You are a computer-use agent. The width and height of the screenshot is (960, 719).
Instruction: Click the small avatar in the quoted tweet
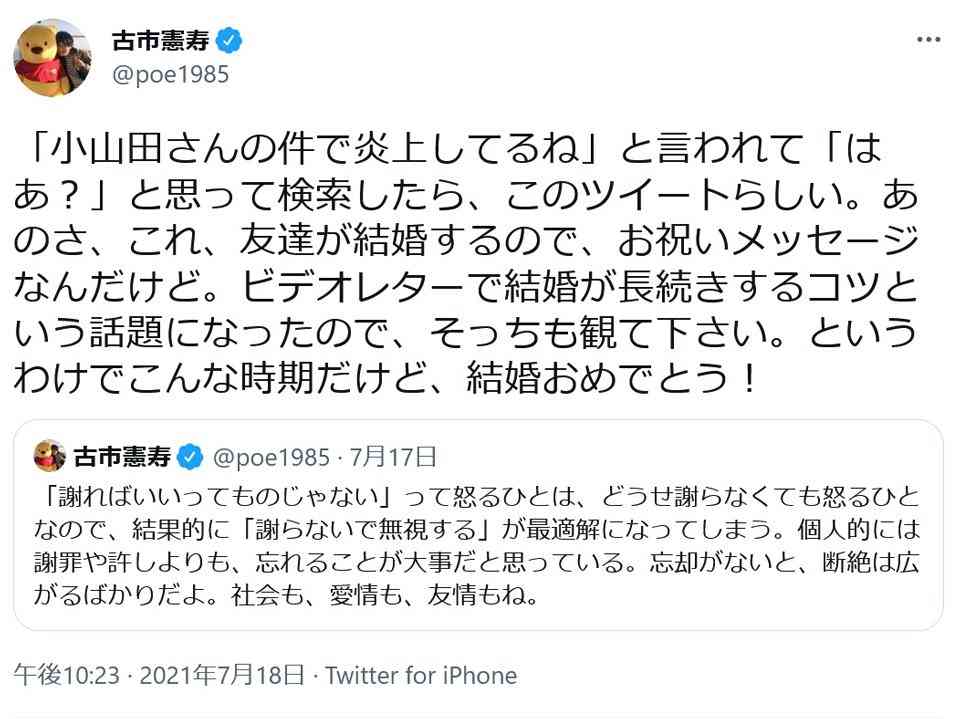pyautogui.click(x=49, y=457)
